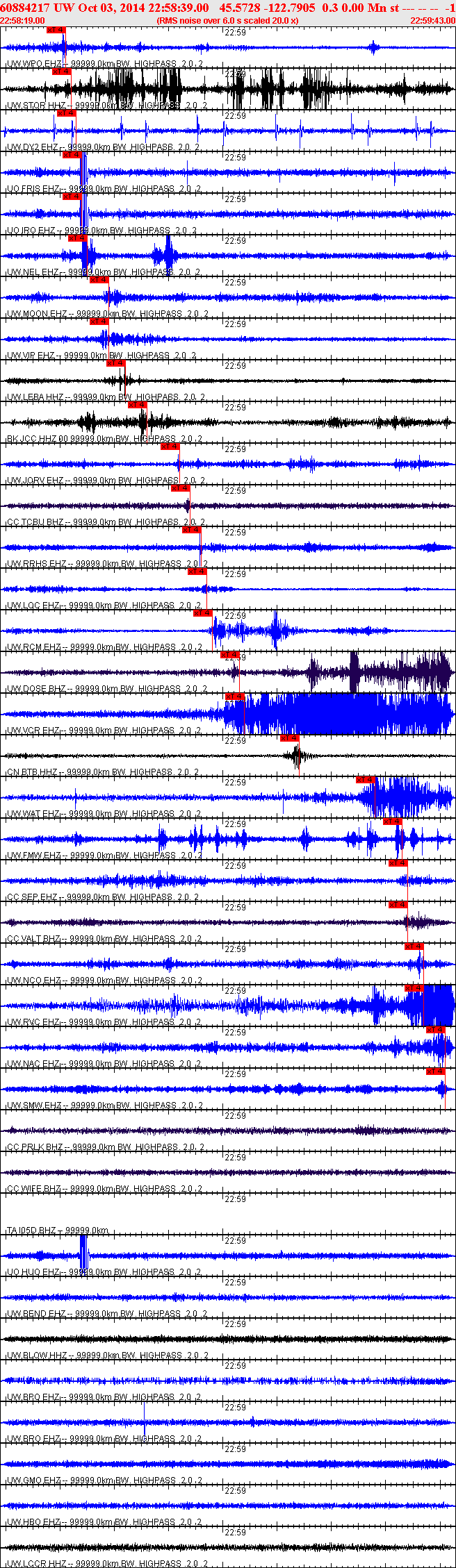Image resolution: width=456 pixels, height=1568 pixels.
Task: Select the UO.FRIS EHZ station label
Action: (x=33, y=189)
